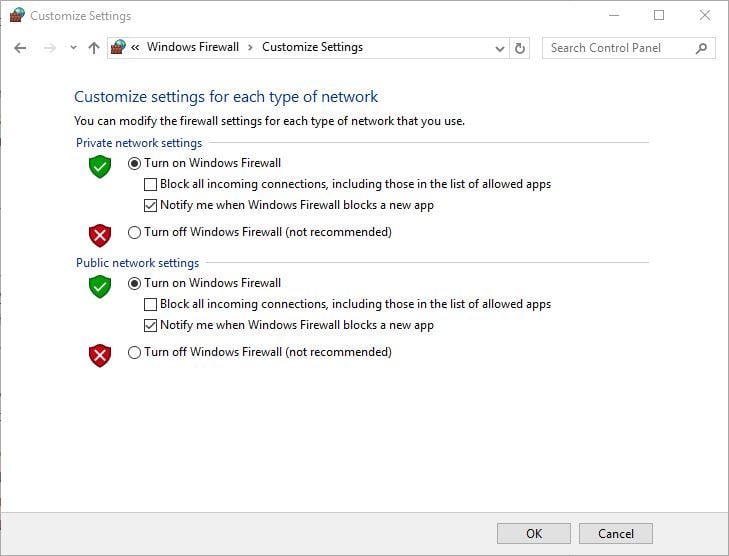Expand the address bar history dropdown
Screen dimensions: 729x556
point(500,48)
